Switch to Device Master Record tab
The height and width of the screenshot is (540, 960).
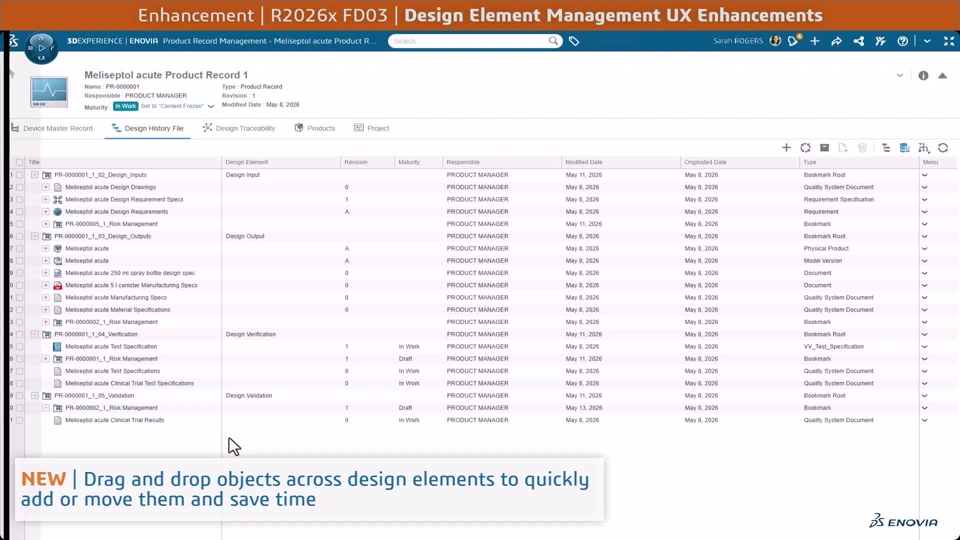click(53, 128)
